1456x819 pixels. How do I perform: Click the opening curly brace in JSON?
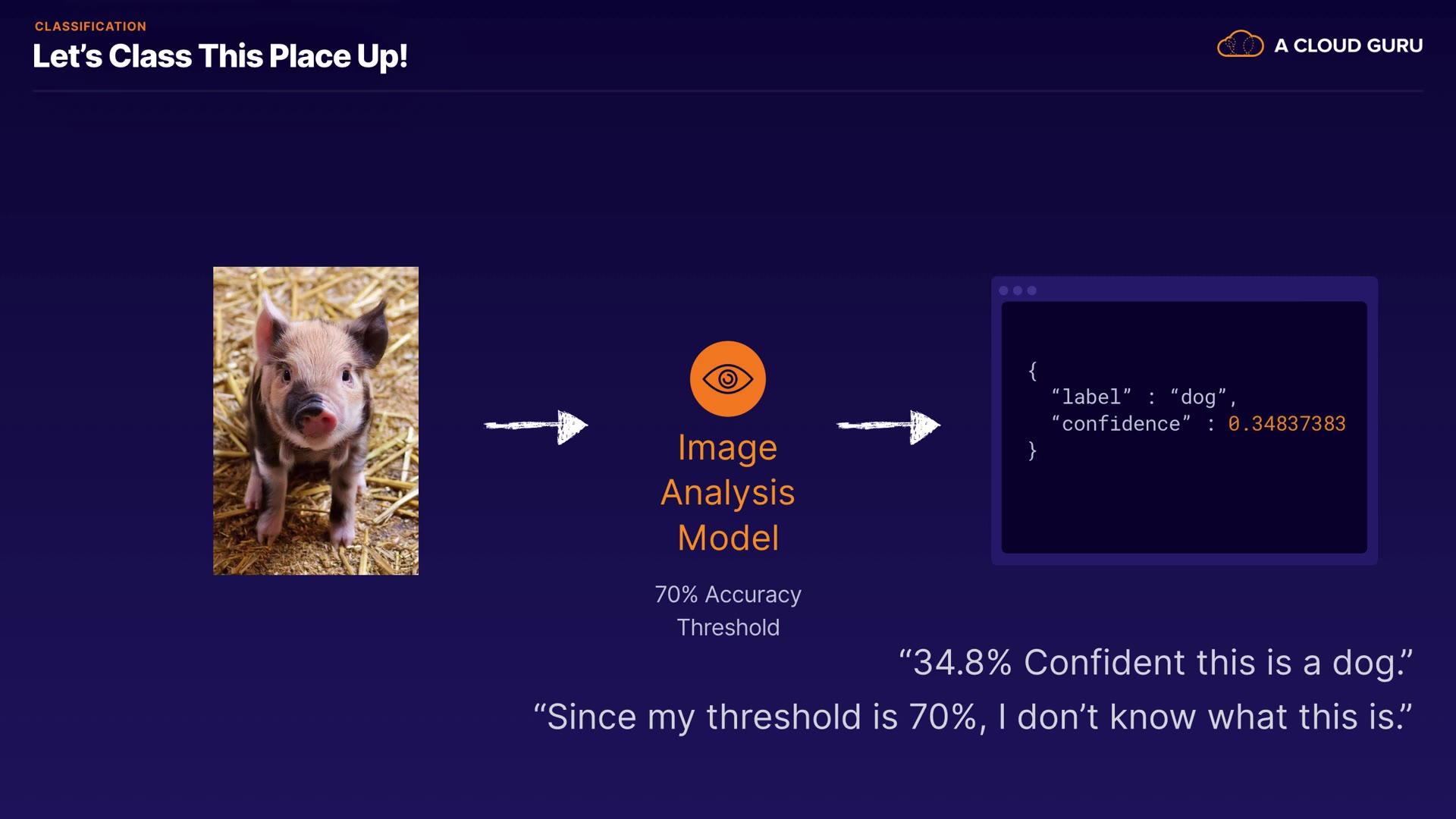[x=1032, y=371]
